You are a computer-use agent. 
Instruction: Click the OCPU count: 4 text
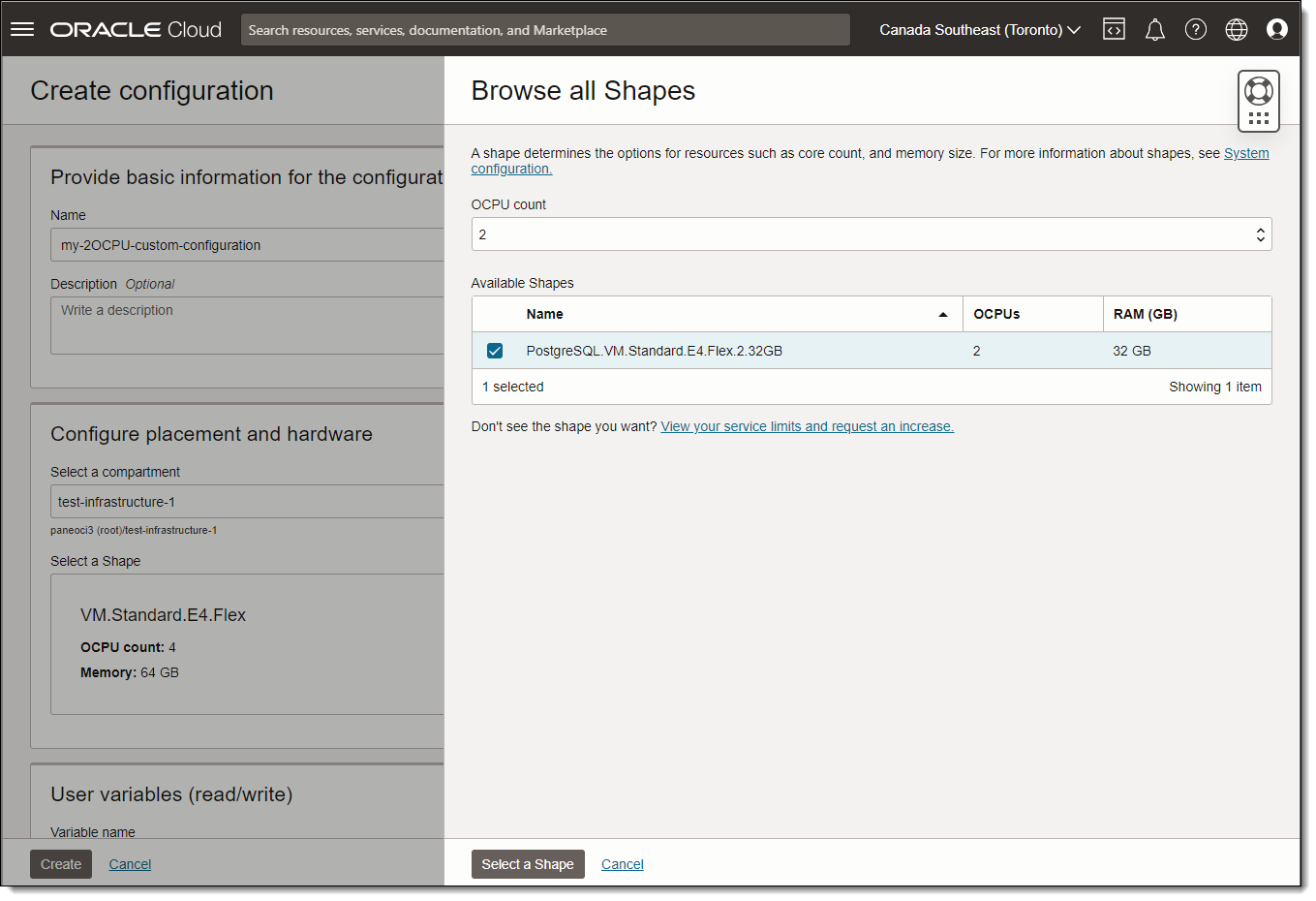(x=128, y=647)
